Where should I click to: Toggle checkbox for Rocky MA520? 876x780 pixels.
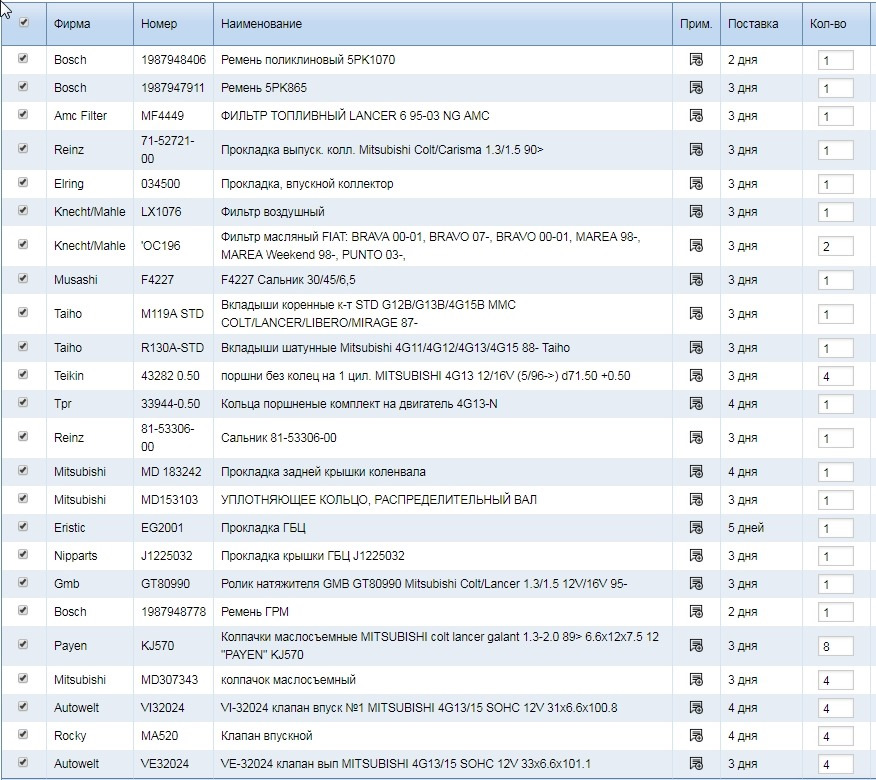click(x=23, y=734)
